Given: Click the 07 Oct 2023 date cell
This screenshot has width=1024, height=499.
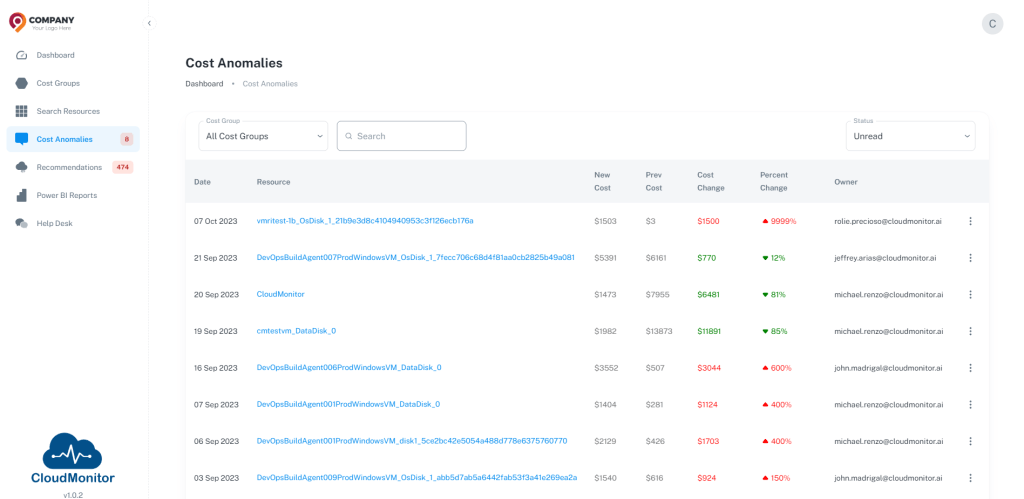Looking at the screenshot, I should pos(216,221).
